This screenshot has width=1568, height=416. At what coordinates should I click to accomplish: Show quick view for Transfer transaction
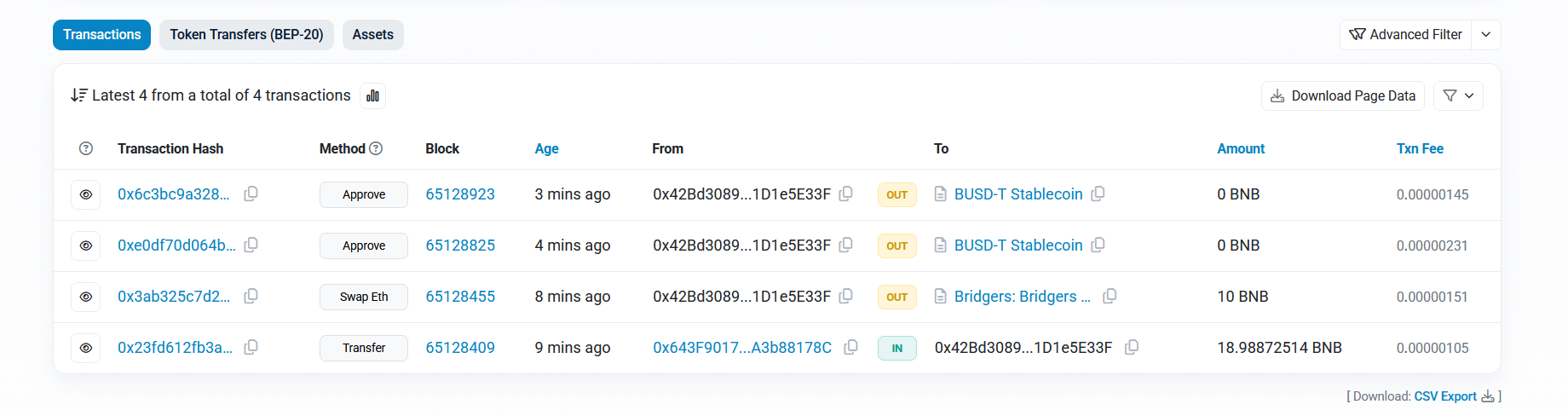click(x=86, y=348)
